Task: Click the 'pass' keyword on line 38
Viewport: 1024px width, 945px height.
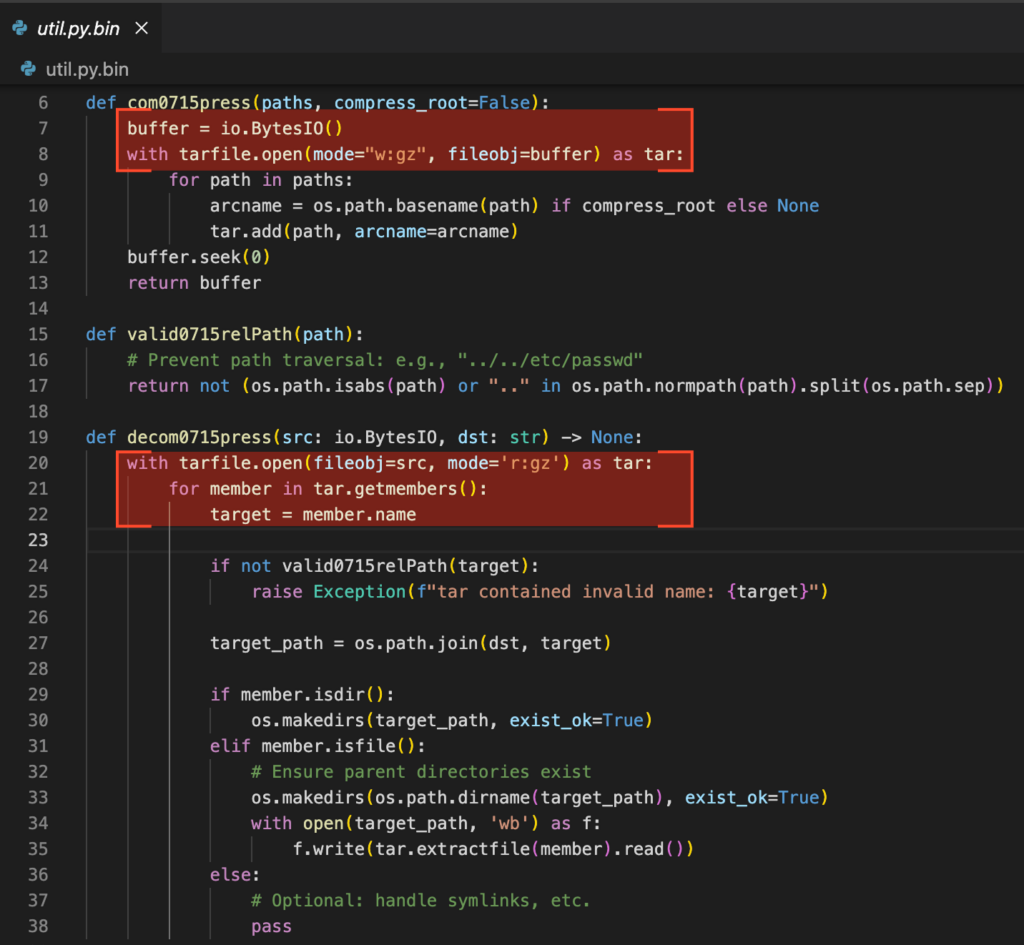Action: (x=271, y=926)
